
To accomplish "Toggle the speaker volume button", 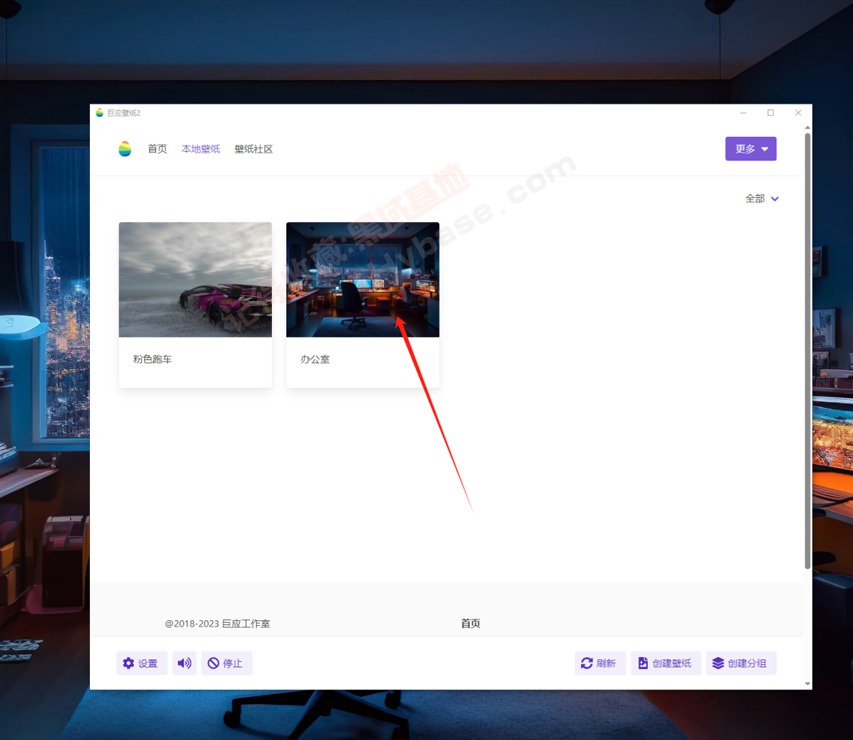I will 184,663.
